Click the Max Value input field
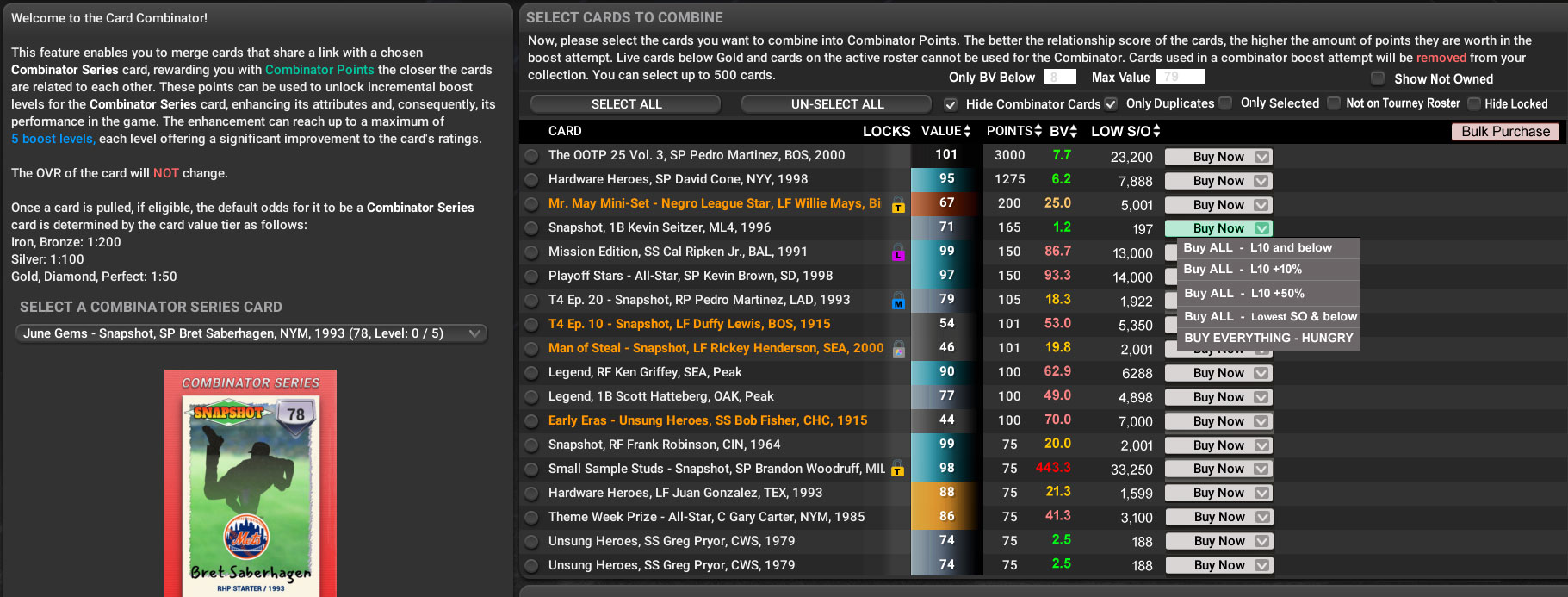 pyautogui.click(x=1180, y=77)
